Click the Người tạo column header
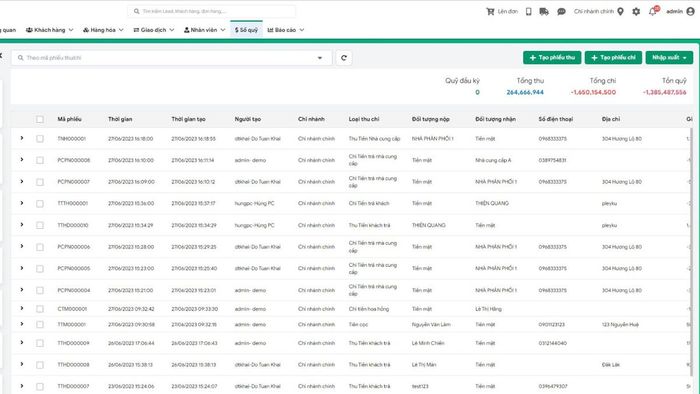 click(x=247, y=119)
